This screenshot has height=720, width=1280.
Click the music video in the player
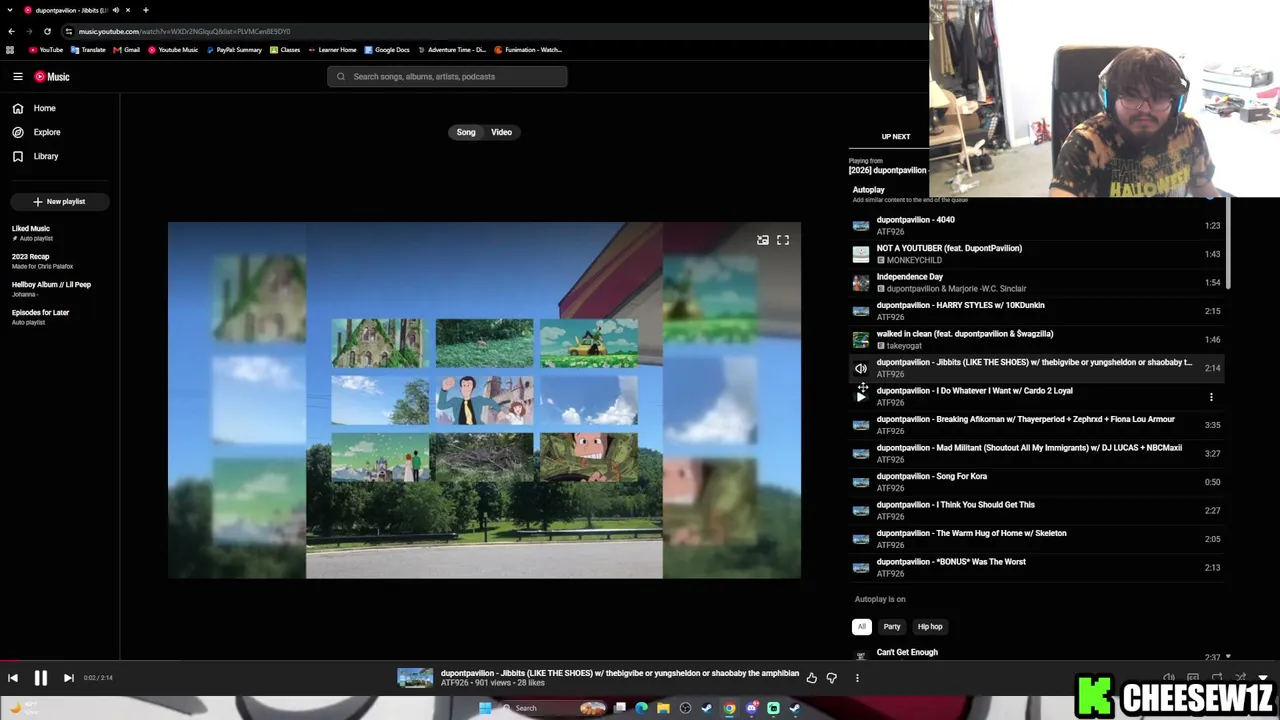pos(484,400)
